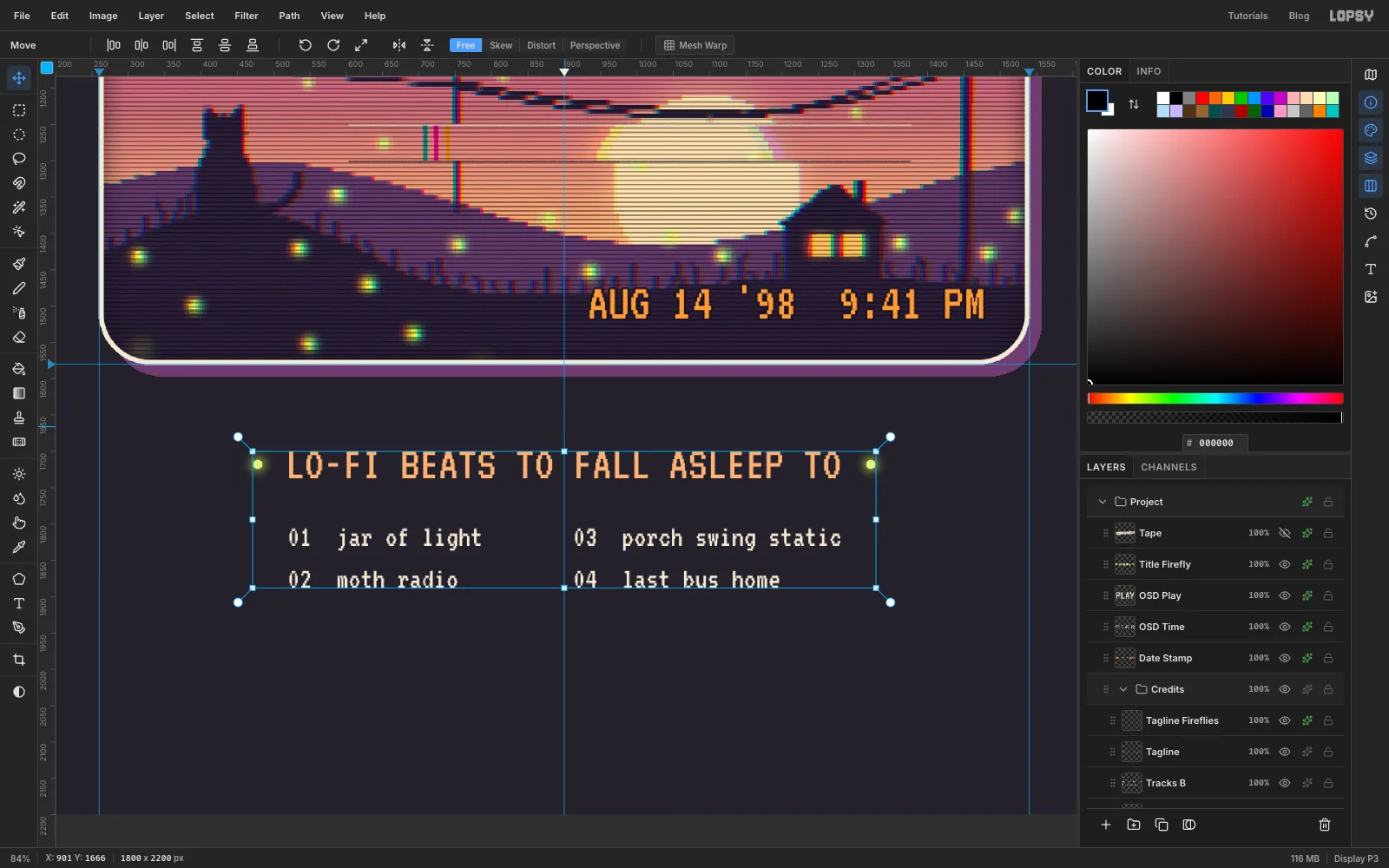Hide the OSD Play layer

(1285, 595)
